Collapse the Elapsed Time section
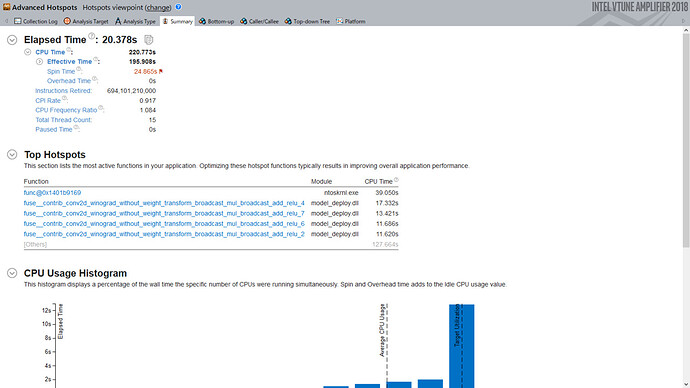 coord(12,40)
